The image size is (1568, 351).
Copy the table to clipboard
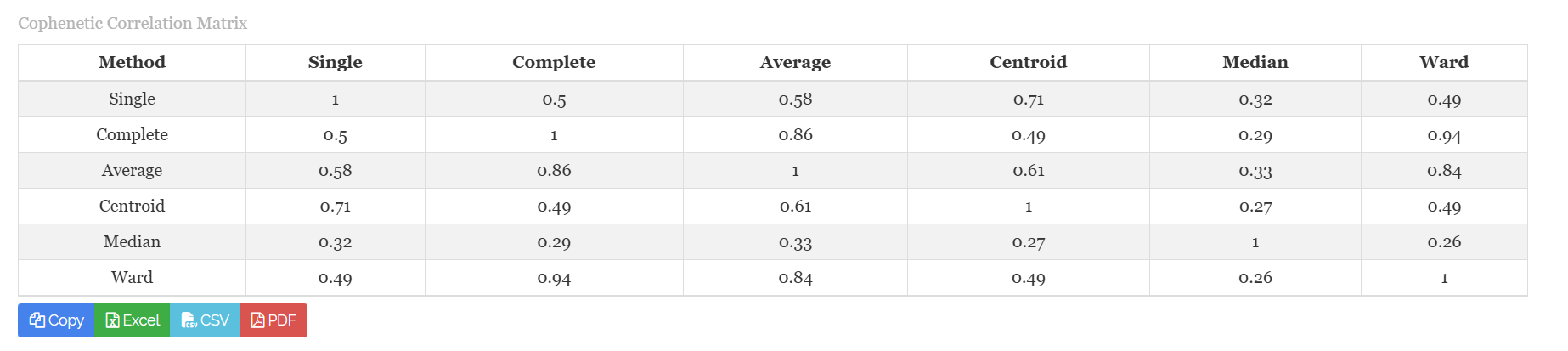pos(56,320)
